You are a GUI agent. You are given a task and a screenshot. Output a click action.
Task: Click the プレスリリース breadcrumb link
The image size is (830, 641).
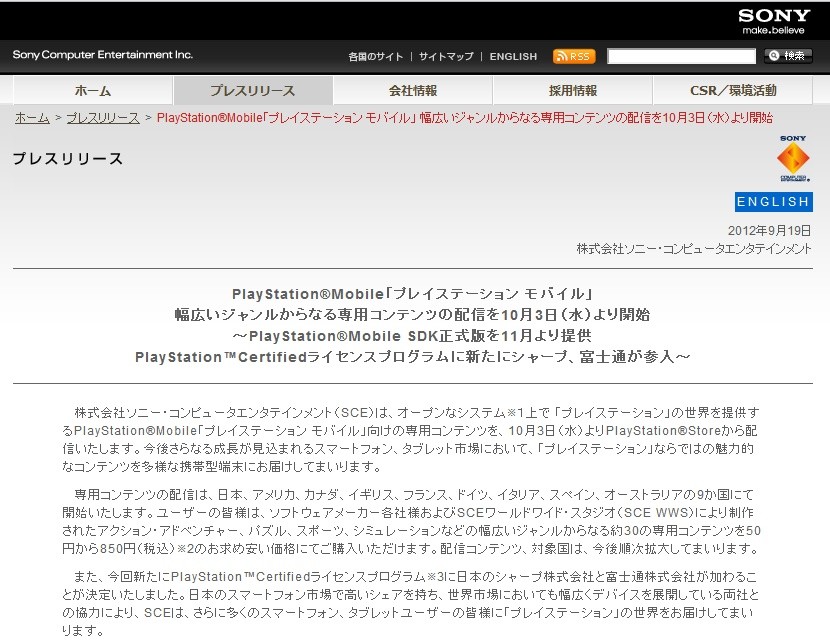click(103, 118)
